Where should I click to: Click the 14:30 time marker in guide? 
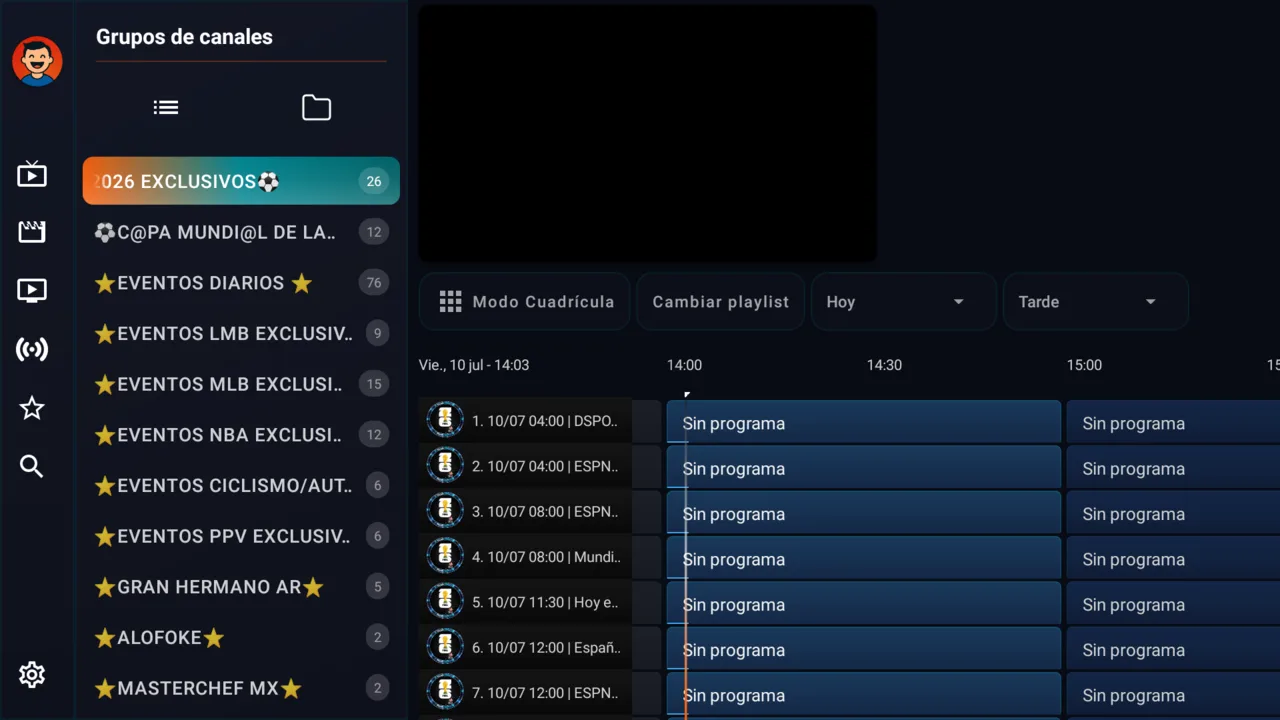click(x=884, y=365)
